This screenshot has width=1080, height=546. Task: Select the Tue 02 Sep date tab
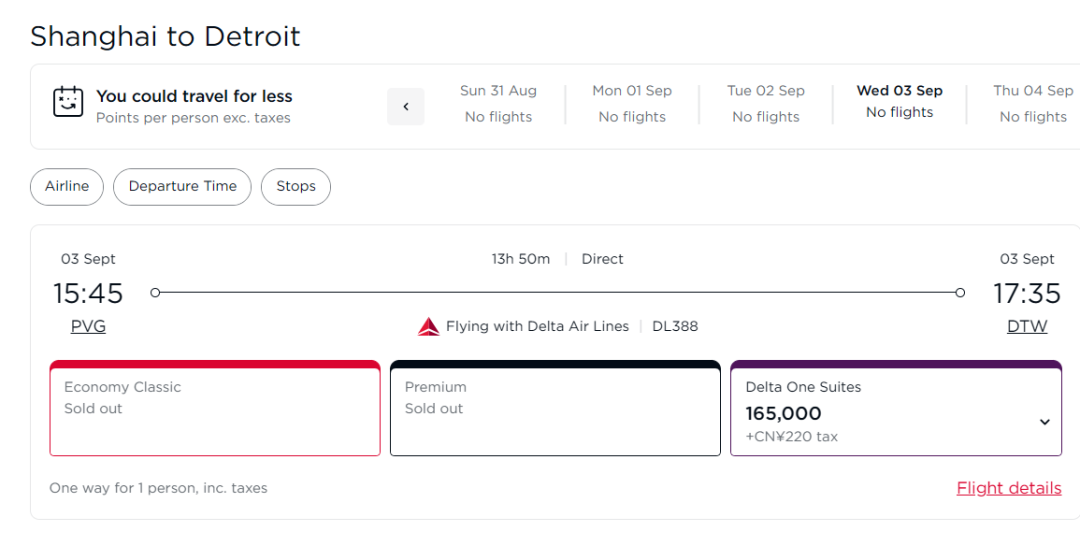point(766,104)
